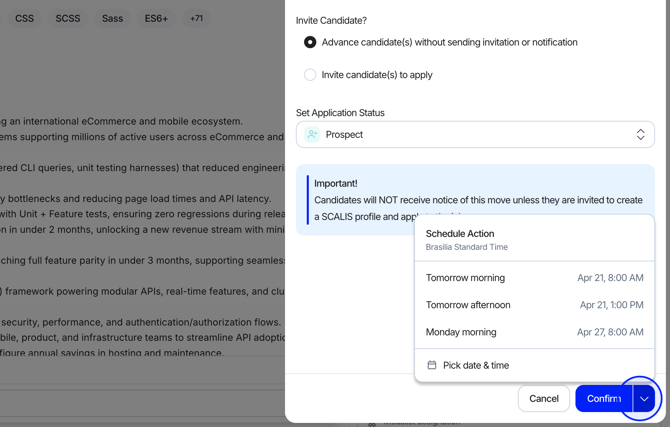670x427 pixels.
Task: Click the ES6+ skill tag
Action: pos(156,18)
